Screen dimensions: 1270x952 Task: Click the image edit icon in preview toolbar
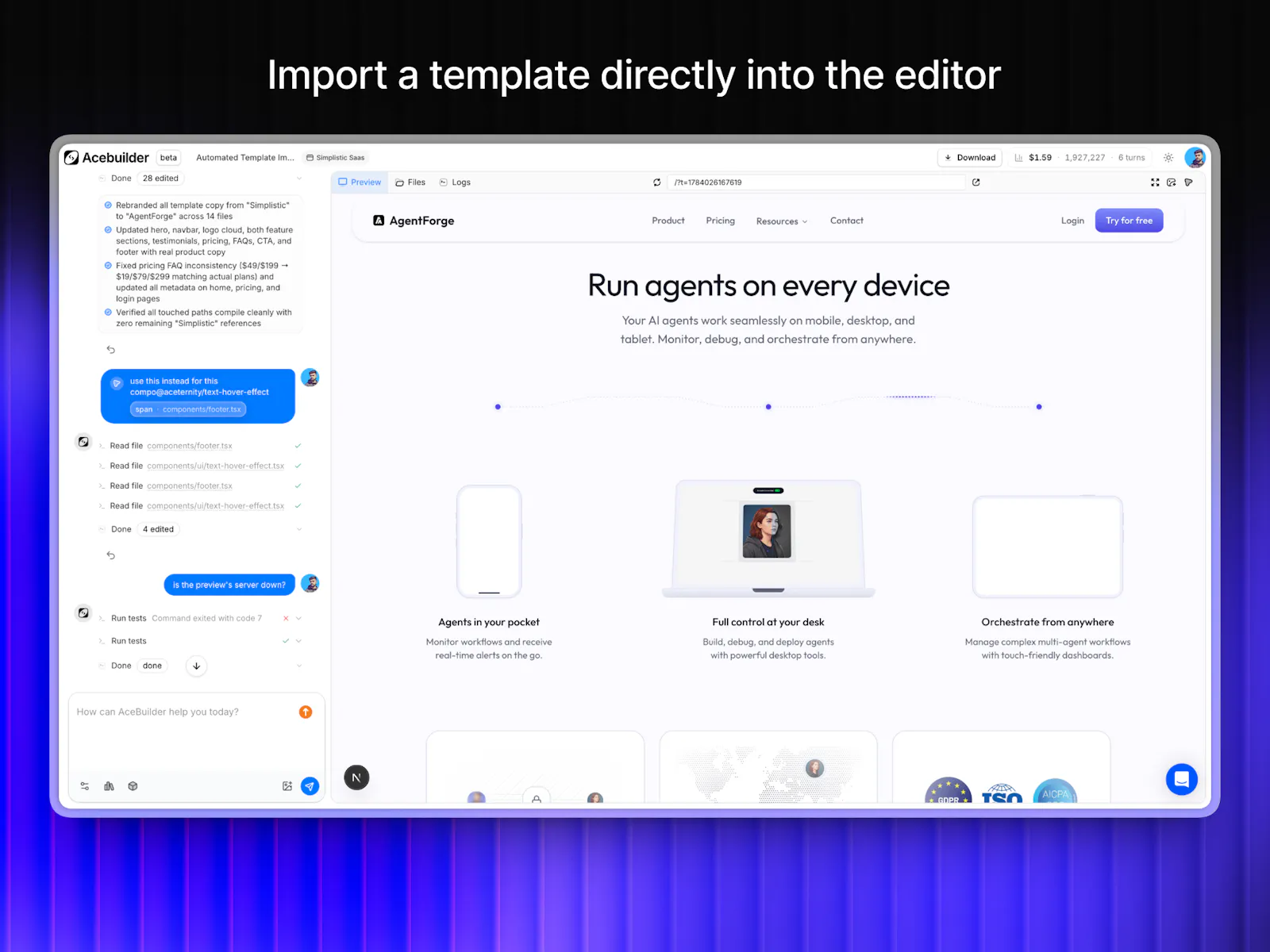click(1172, 182)
